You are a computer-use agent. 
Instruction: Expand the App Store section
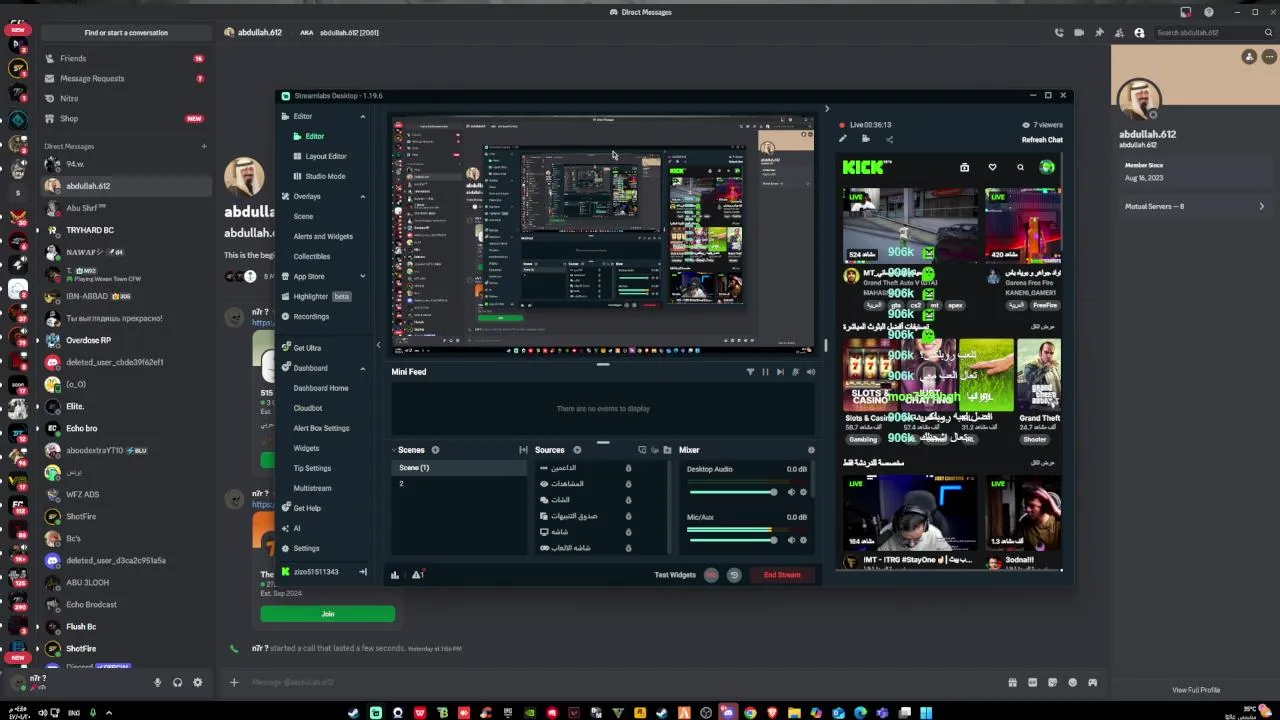pyautogui.click(x=363, y=277)
